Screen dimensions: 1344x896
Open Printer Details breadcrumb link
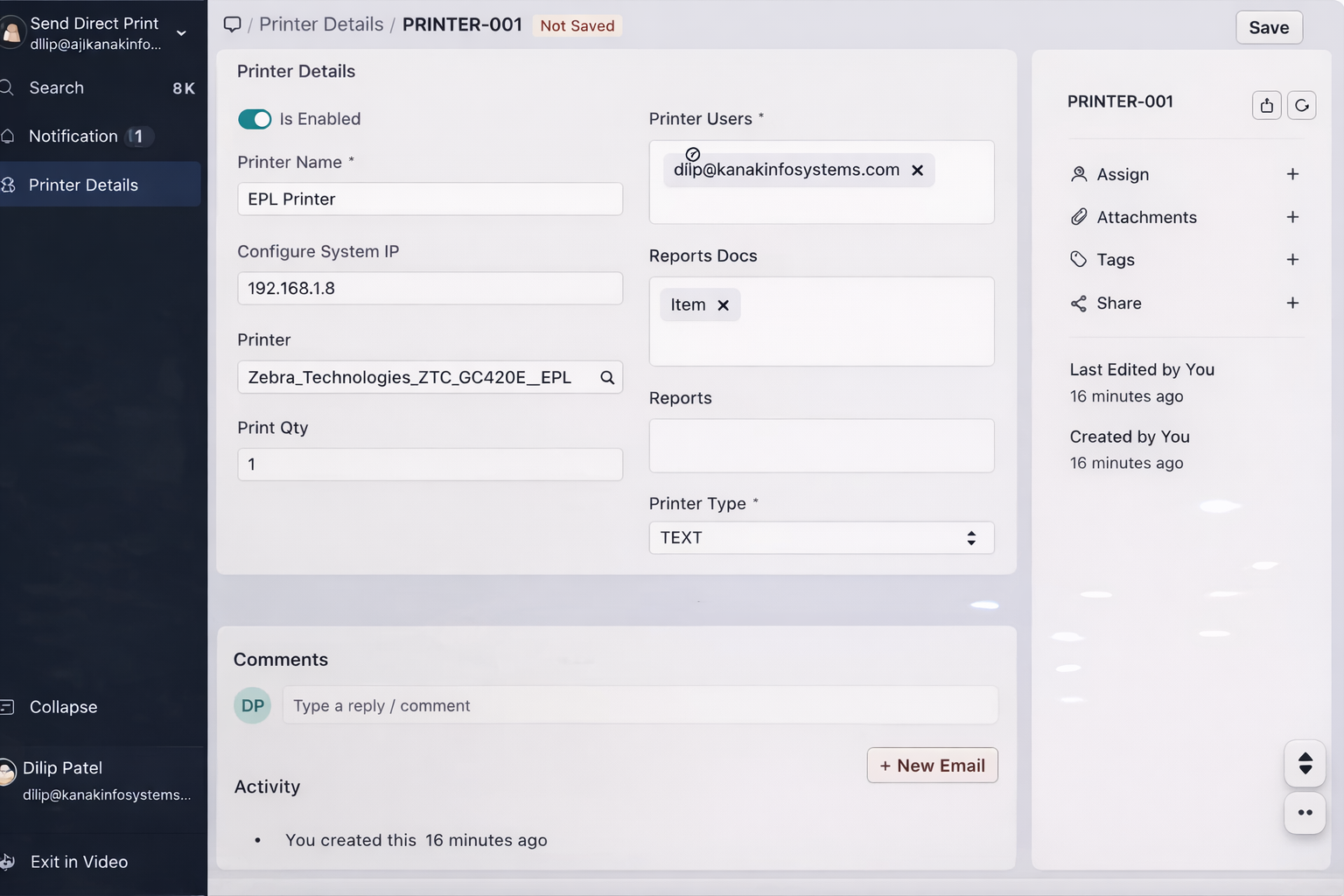(x=321, y=24)
